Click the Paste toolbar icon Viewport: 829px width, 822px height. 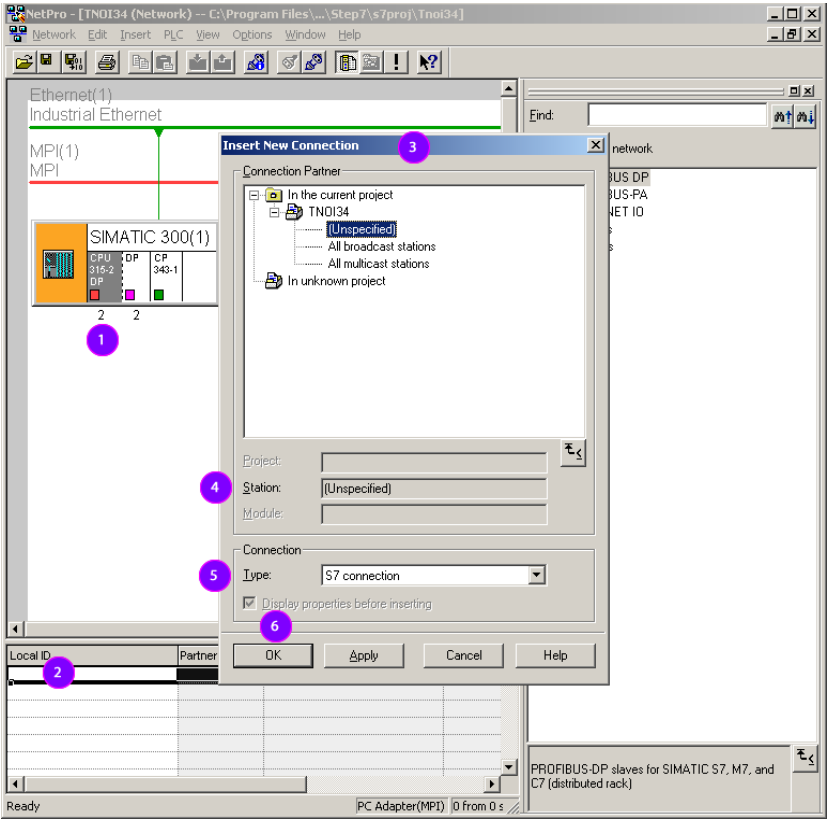coord(164,62)
